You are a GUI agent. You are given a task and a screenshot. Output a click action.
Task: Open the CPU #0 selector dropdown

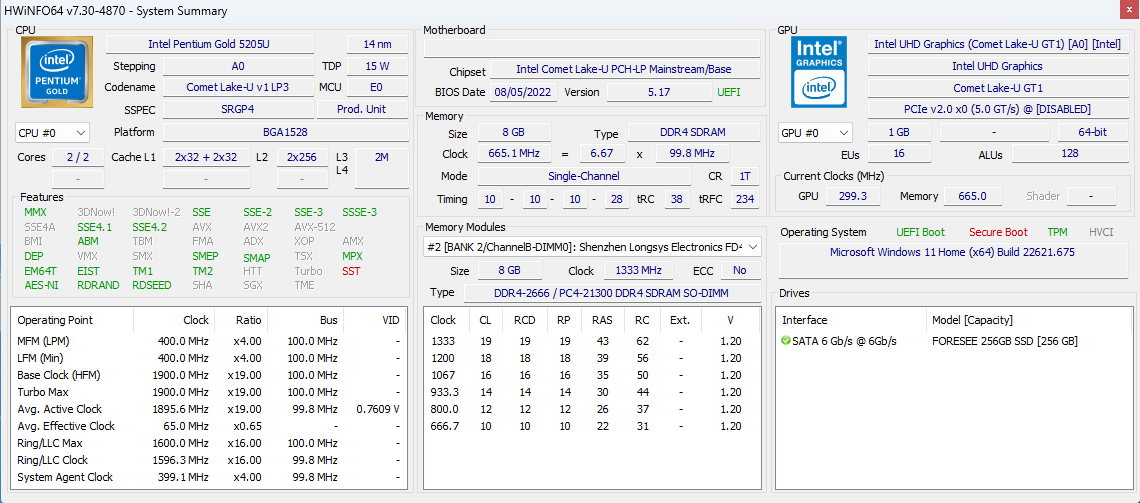(52, 133)
